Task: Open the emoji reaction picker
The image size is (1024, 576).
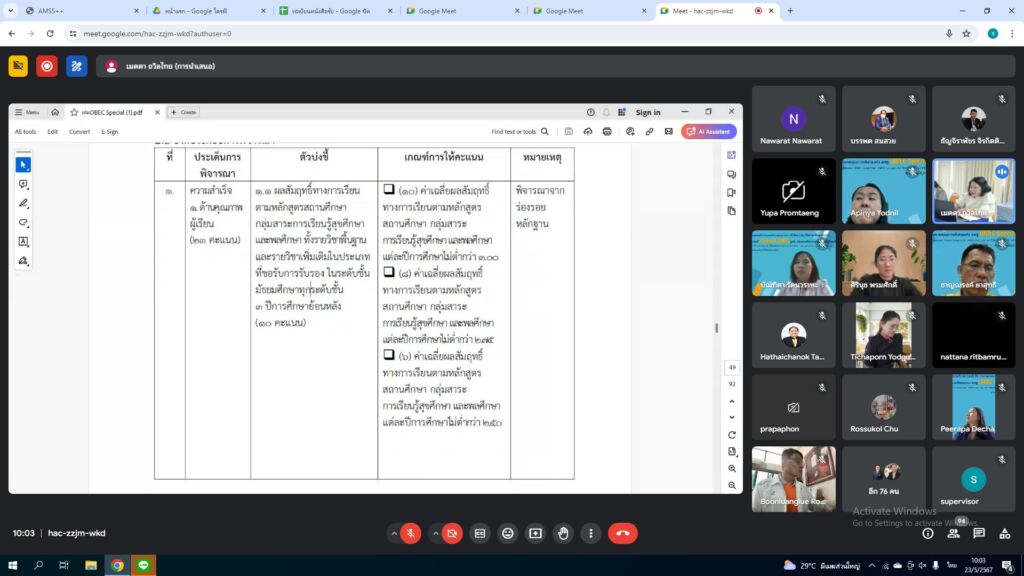Action: click(508, 534)
